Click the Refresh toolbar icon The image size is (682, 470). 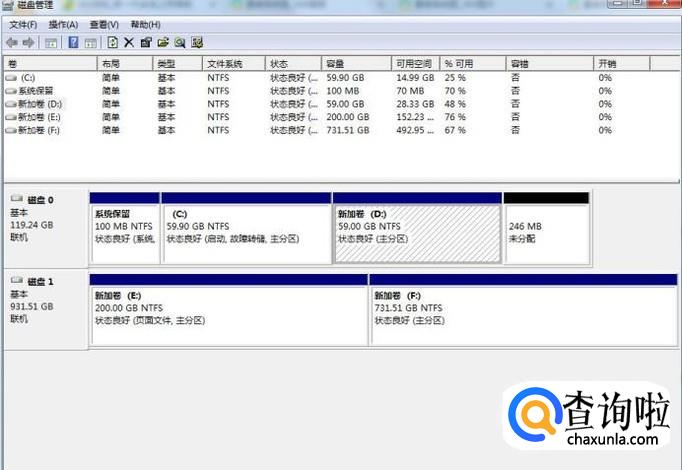[x=112, y=42]
